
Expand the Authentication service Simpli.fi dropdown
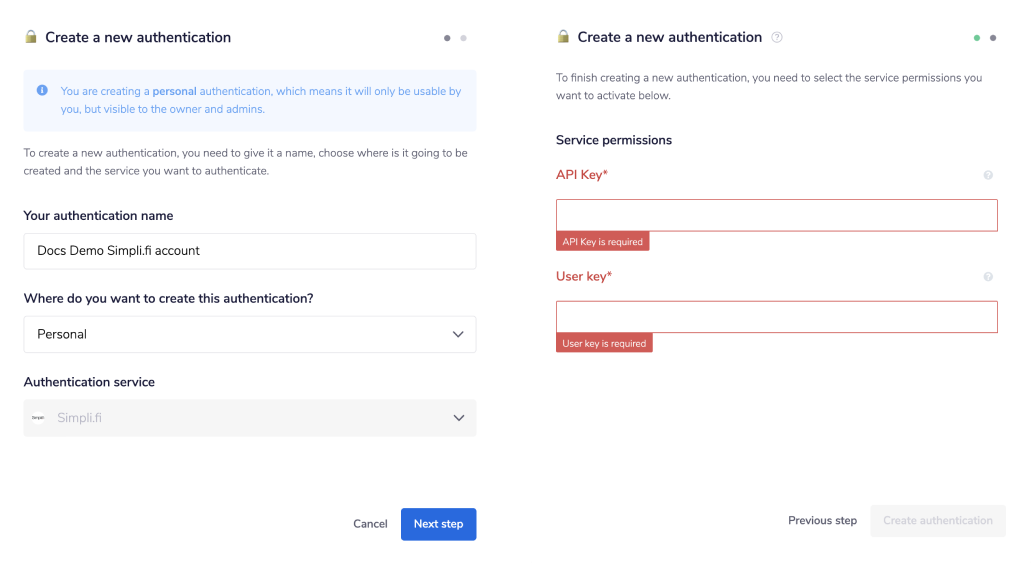point(249,418)
